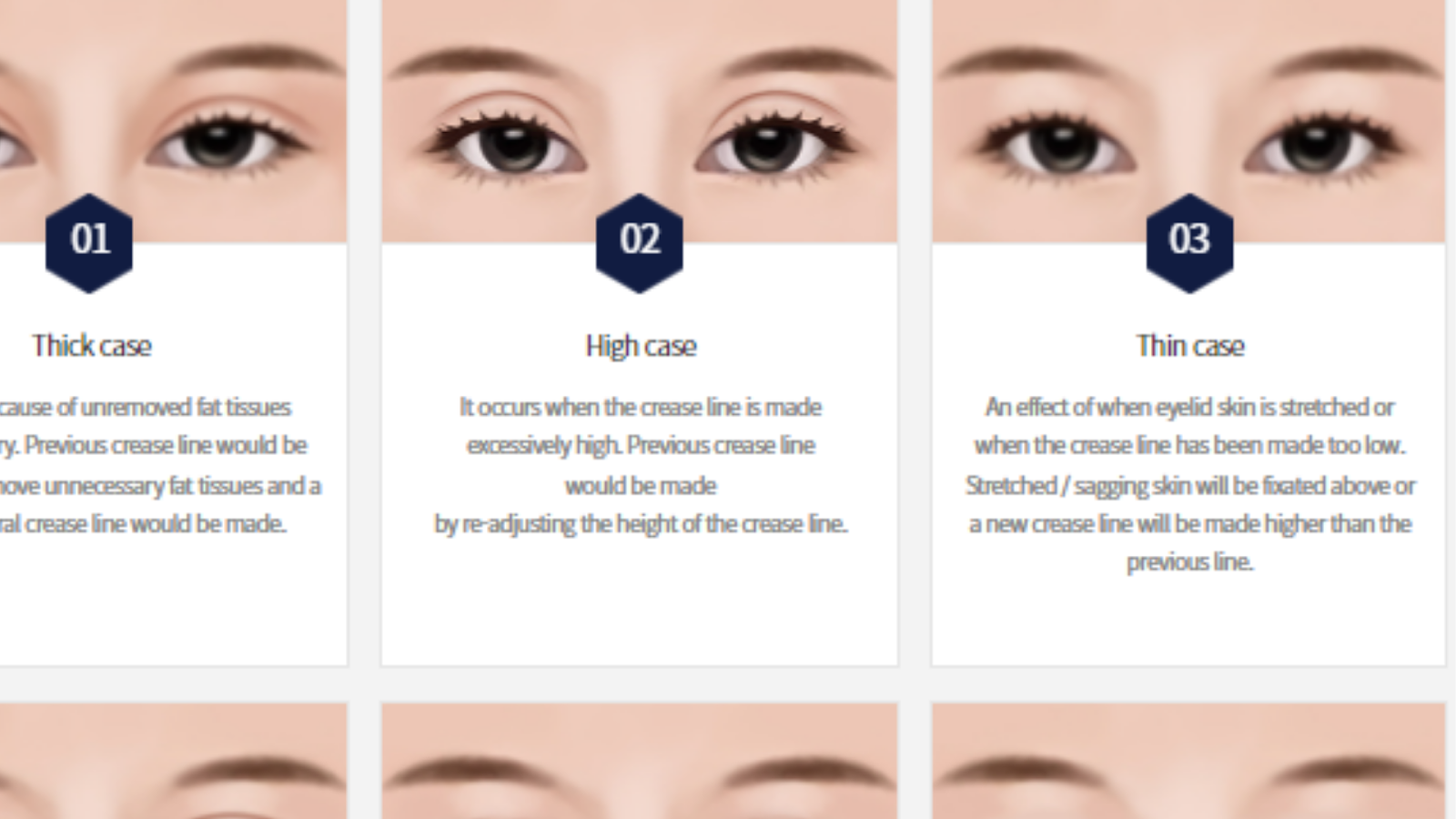Click the High case description paragraph
This screenshot has height=819, width=1456.
641,465
